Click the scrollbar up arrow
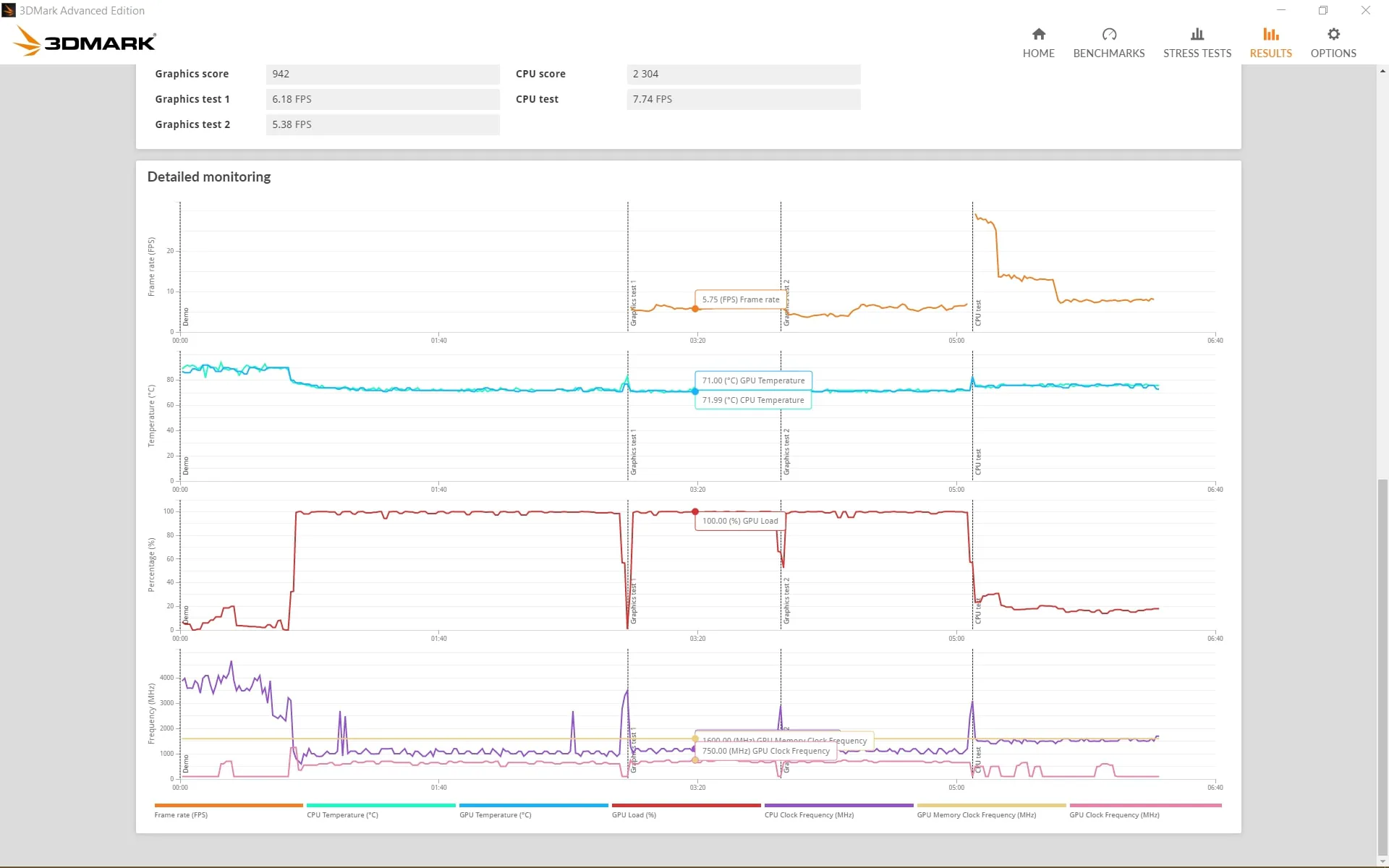This screenshot has height=868, width=1389. [1382, 71]
